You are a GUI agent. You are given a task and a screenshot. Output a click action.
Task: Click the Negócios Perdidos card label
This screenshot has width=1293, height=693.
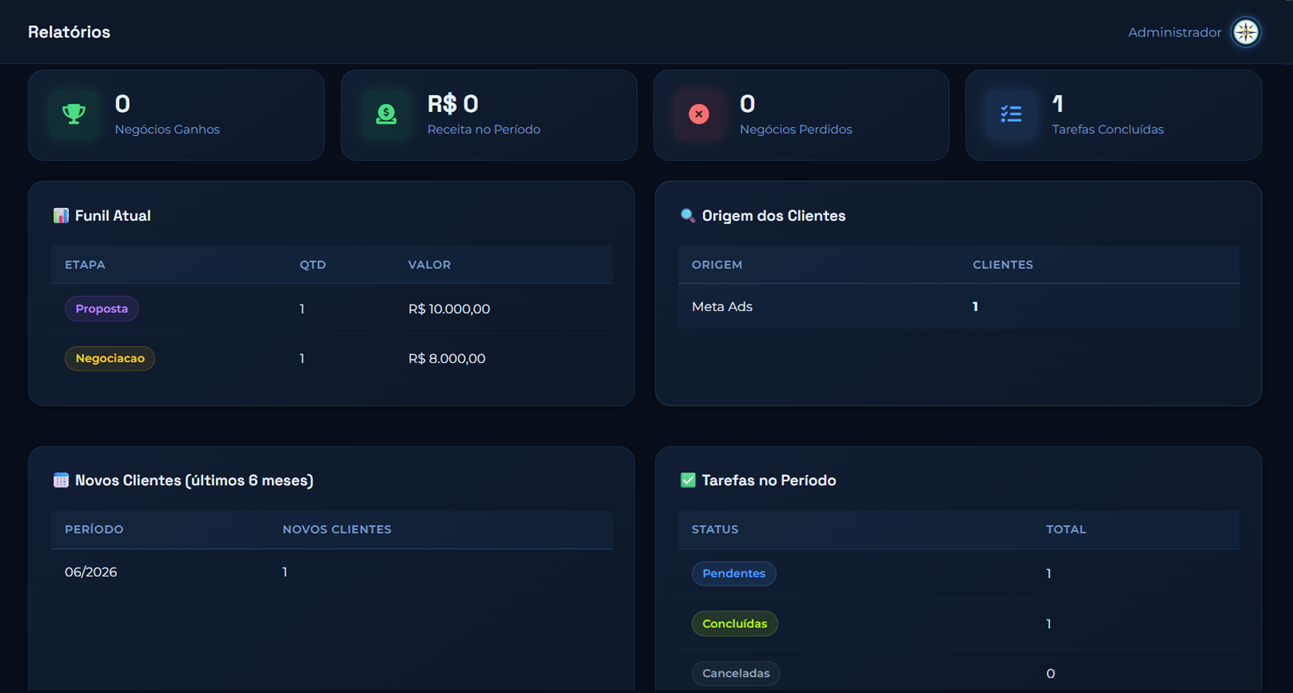(796, 129)
